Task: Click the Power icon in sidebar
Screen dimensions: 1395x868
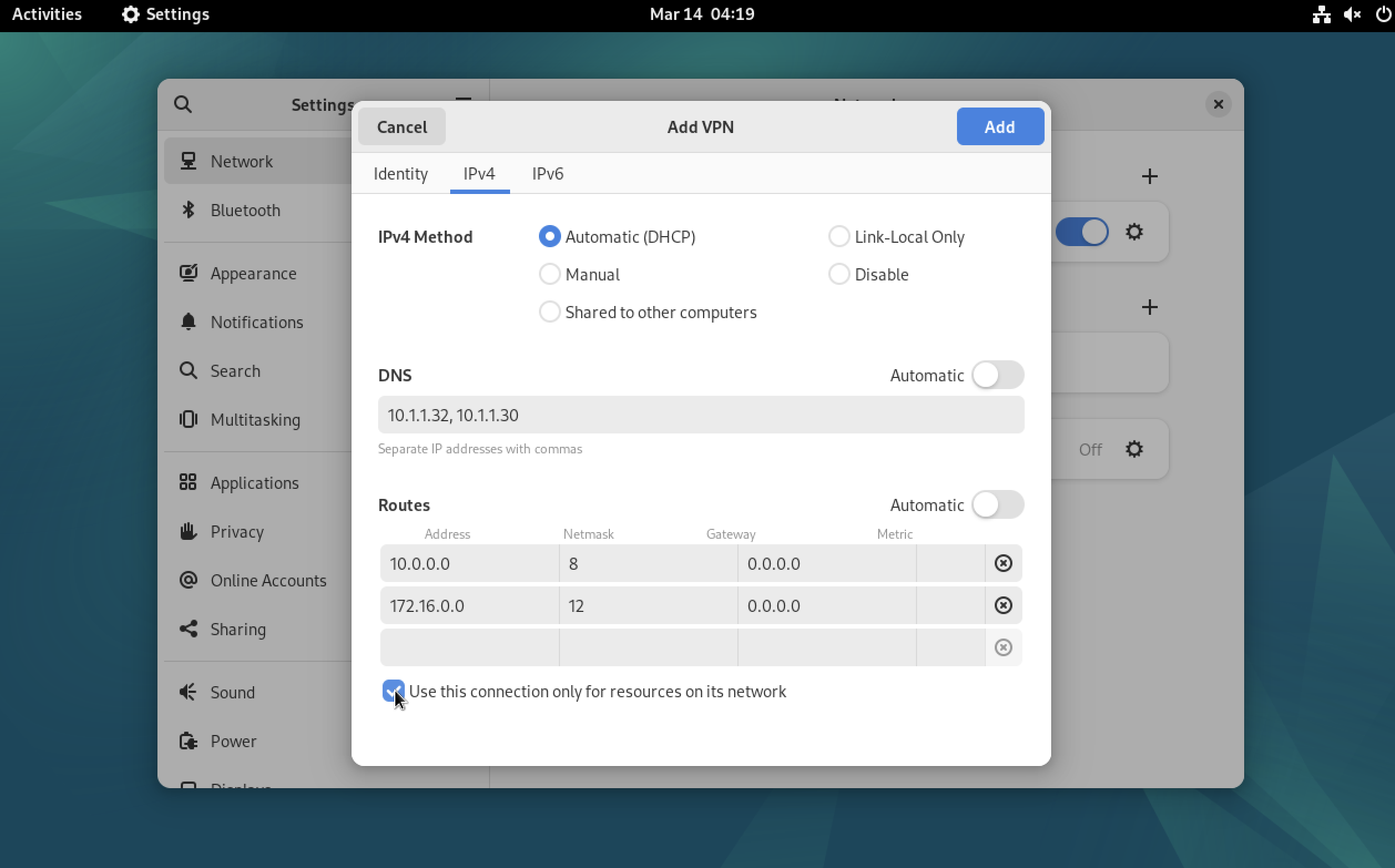Action: (189, 741)
